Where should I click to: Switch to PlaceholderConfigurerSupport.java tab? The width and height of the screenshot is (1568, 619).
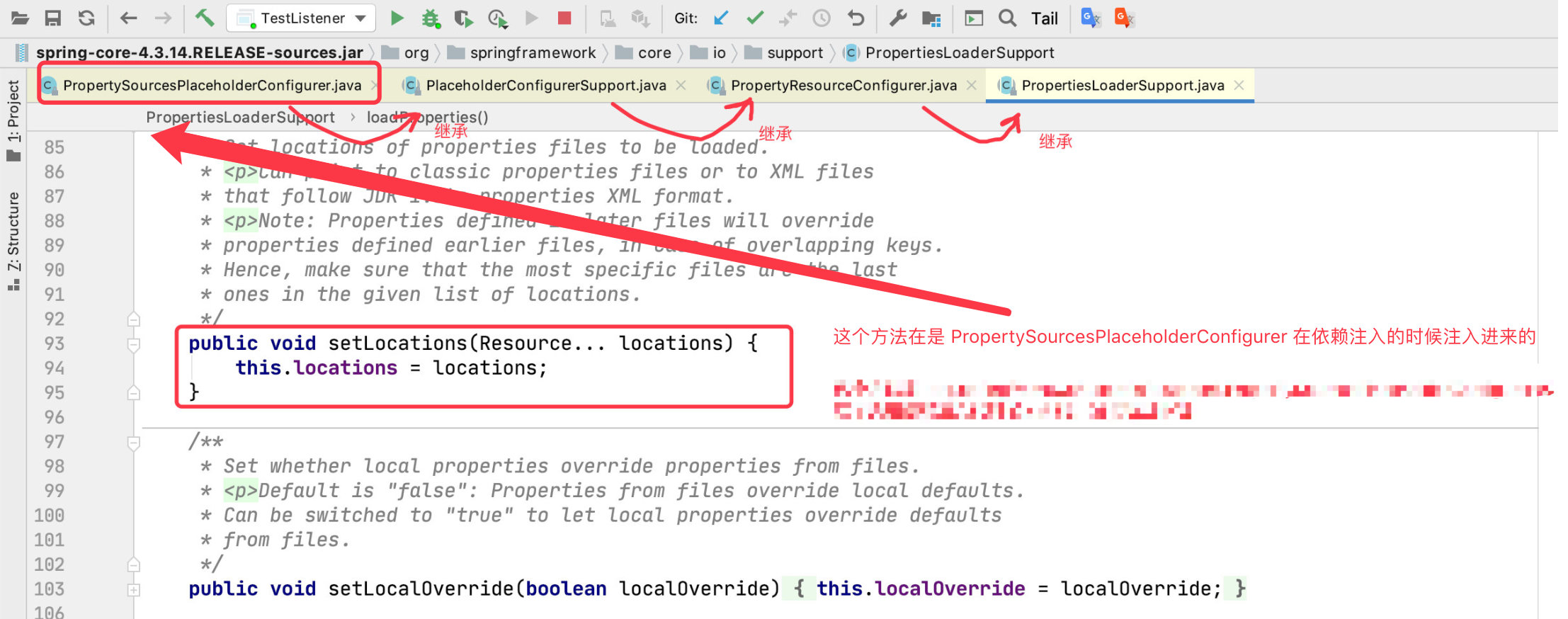coord(545,86)
